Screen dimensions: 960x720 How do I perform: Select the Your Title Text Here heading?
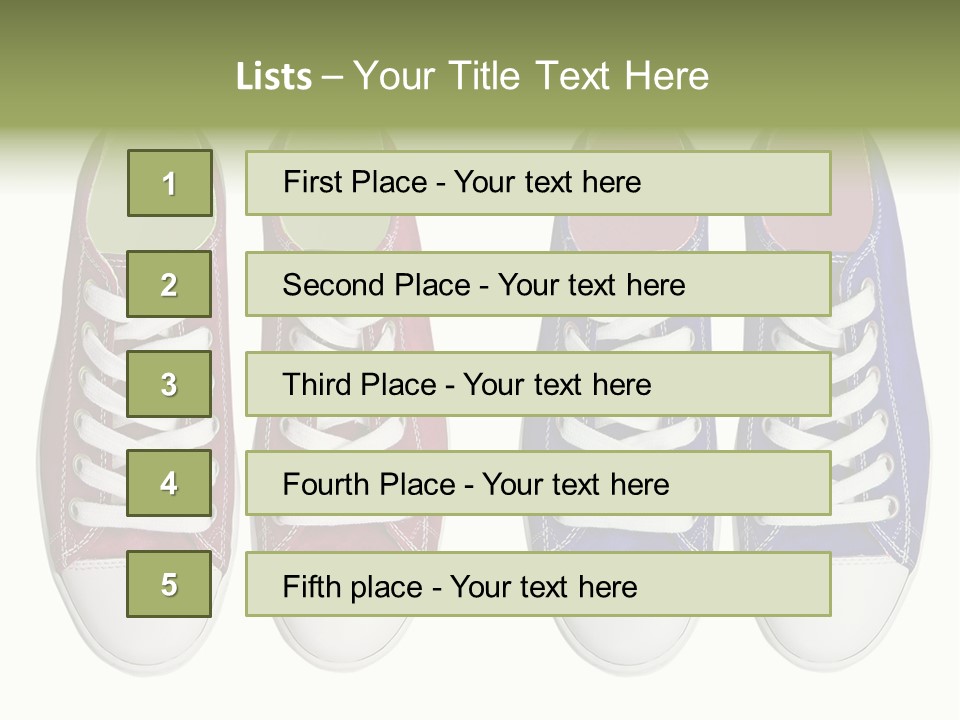pos(531,76)
